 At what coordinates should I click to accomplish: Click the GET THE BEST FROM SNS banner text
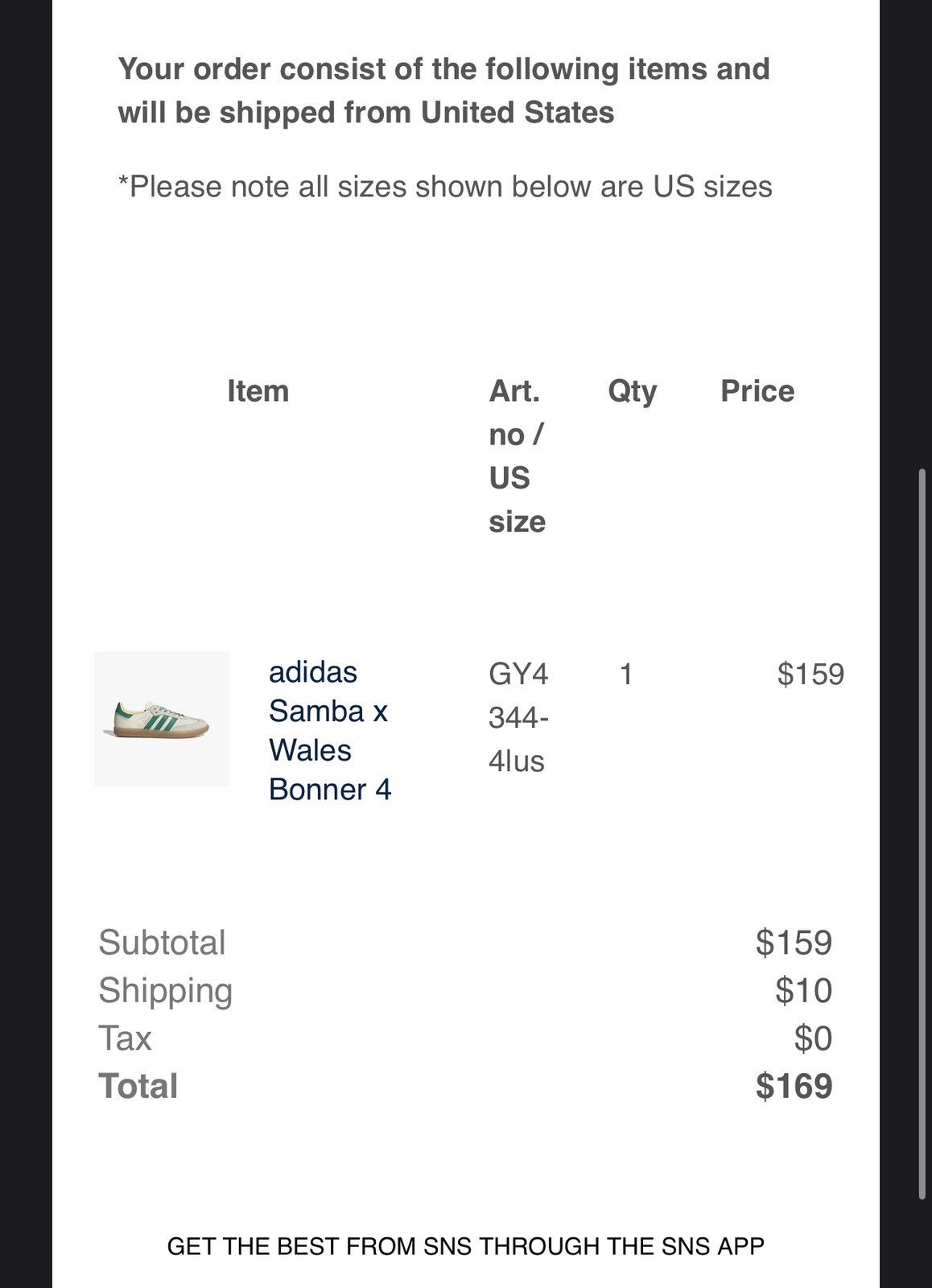465,1246
